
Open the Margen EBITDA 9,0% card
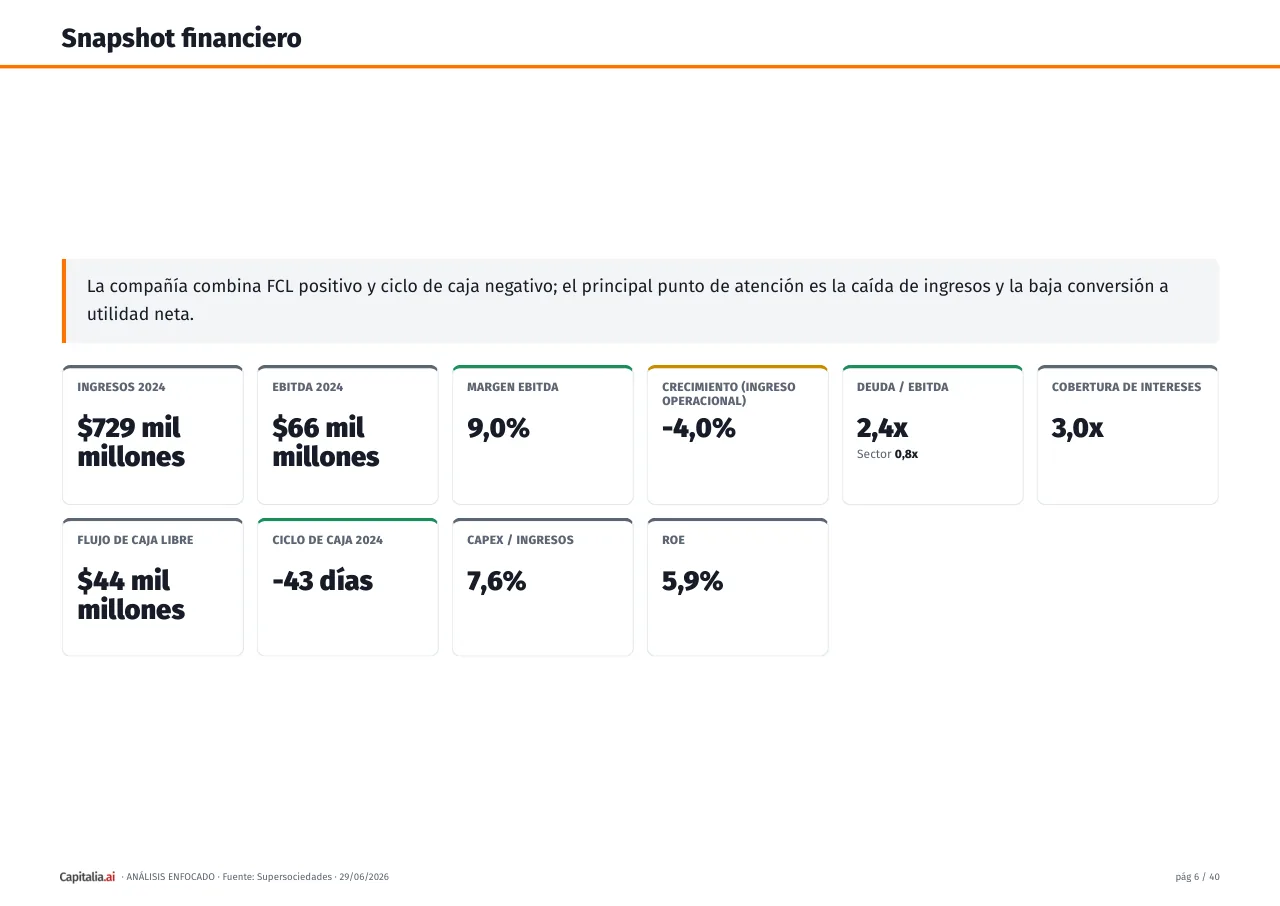(543, 435)
